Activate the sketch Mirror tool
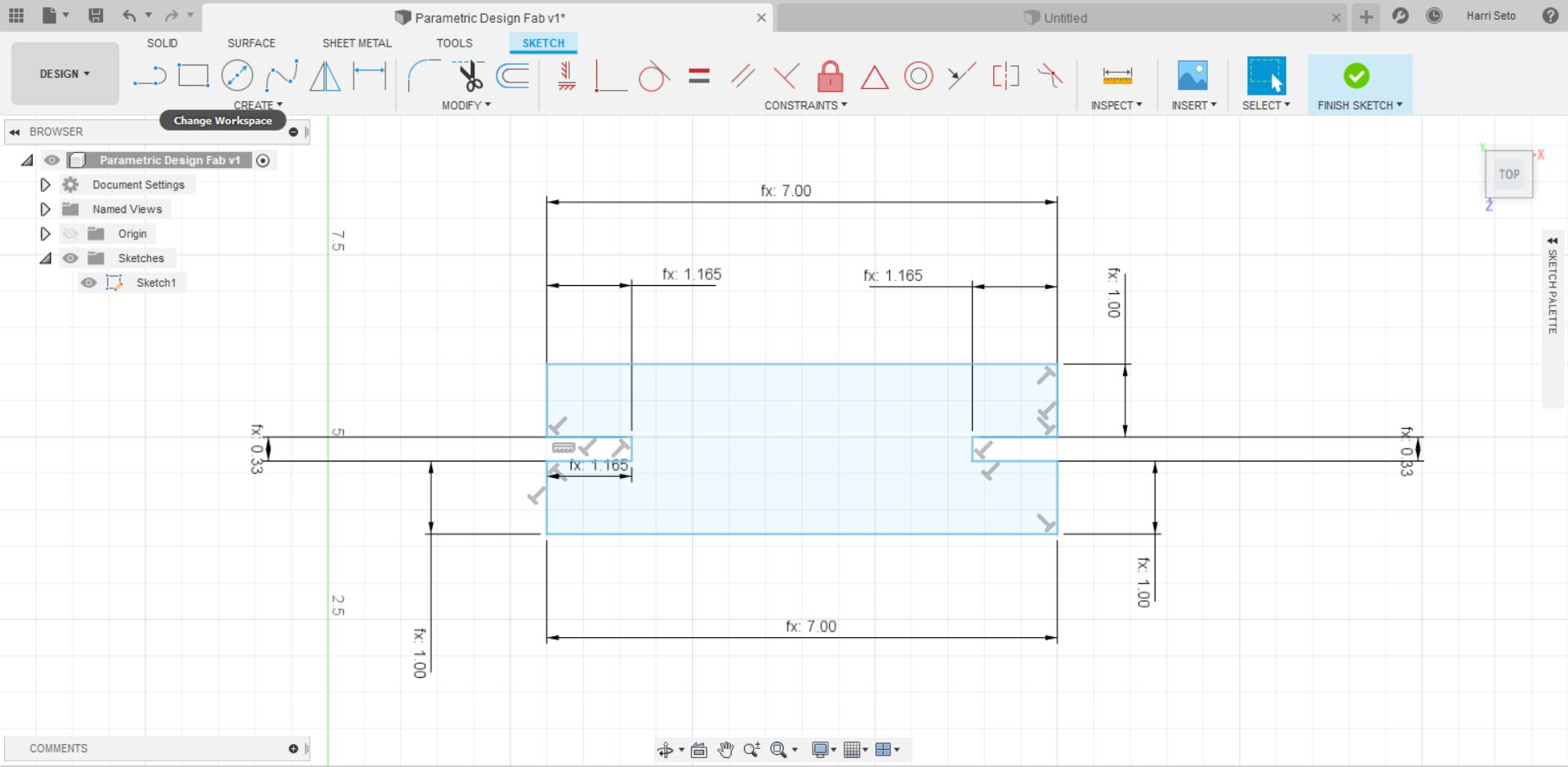 [x=325, y=76]
